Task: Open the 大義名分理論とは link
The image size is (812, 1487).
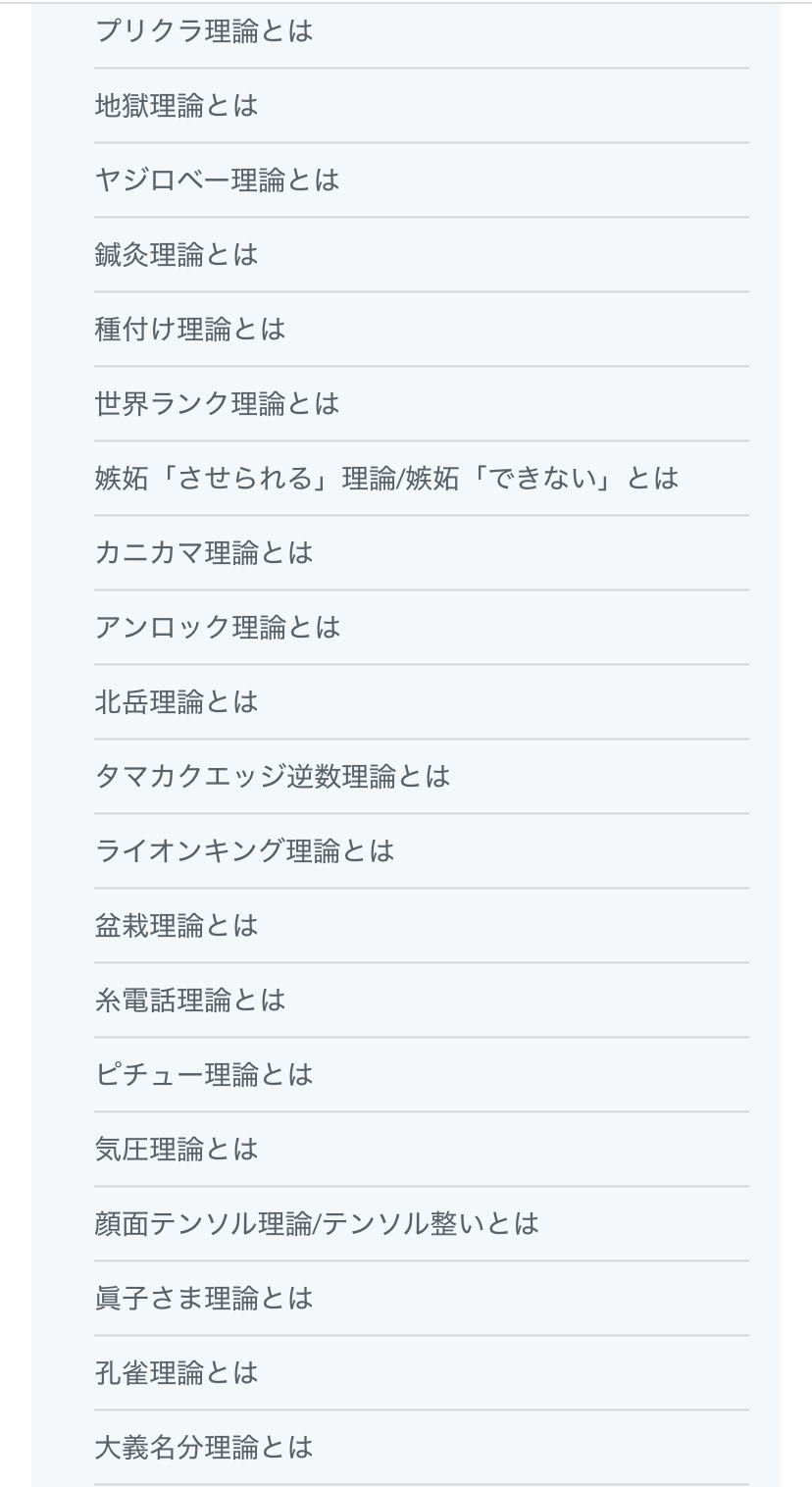Action: tap(204, 1448)
